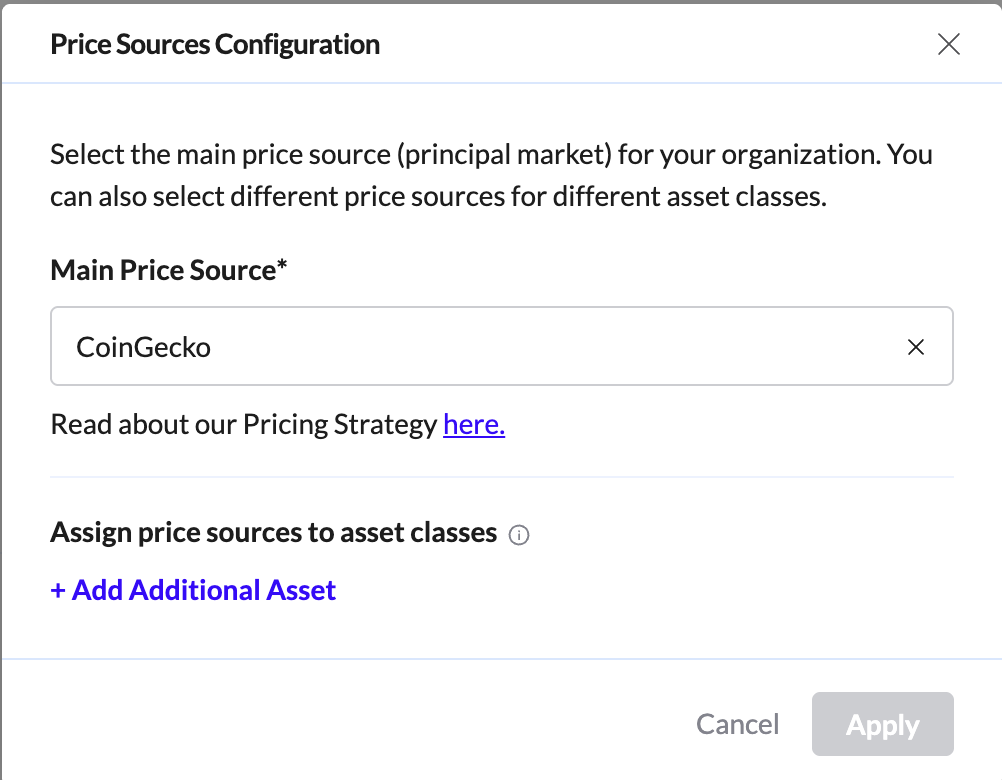
Task: Clear the CoinGecko selection
Action: 915,347
